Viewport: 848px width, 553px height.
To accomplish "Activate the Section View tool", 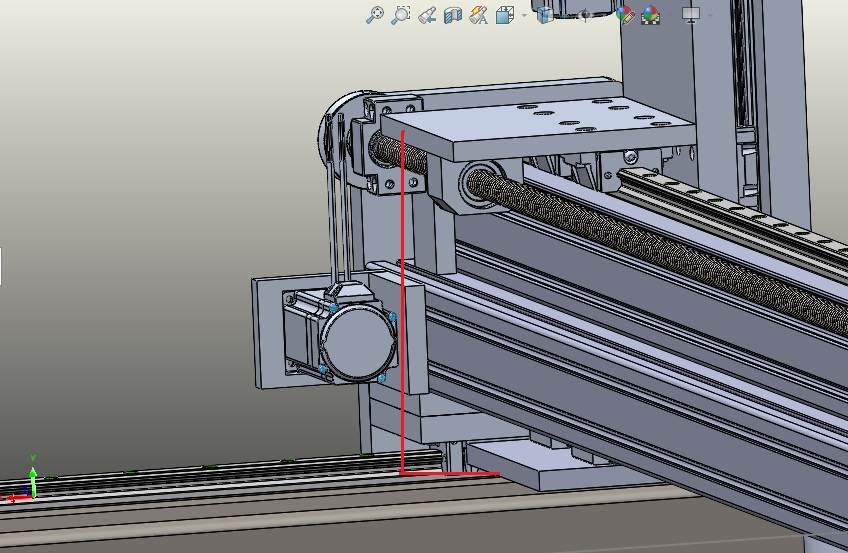I will (x=453, y=15).
